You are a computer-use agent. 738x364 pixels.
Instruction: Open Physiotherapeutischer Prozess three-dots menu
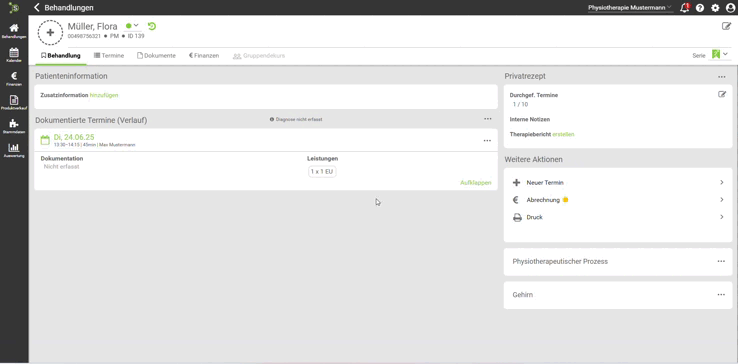pyautogui.click(x=721, y=261)
